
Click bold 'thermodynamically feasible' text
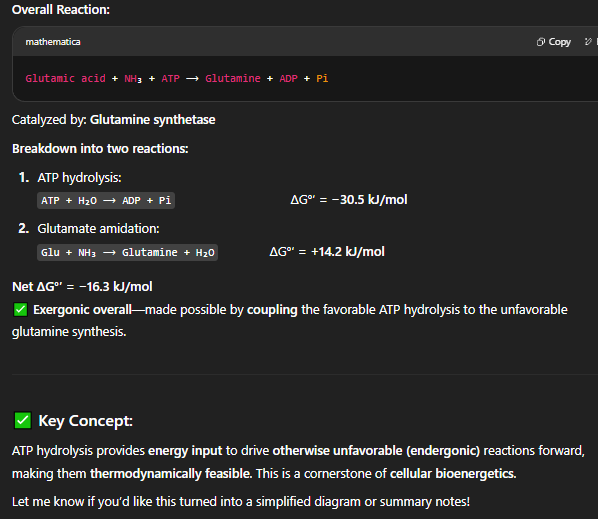170,474
